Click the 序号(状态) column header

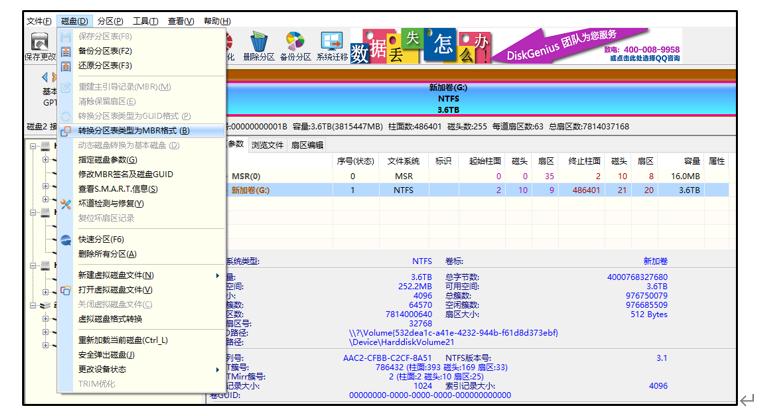[355, 161]
